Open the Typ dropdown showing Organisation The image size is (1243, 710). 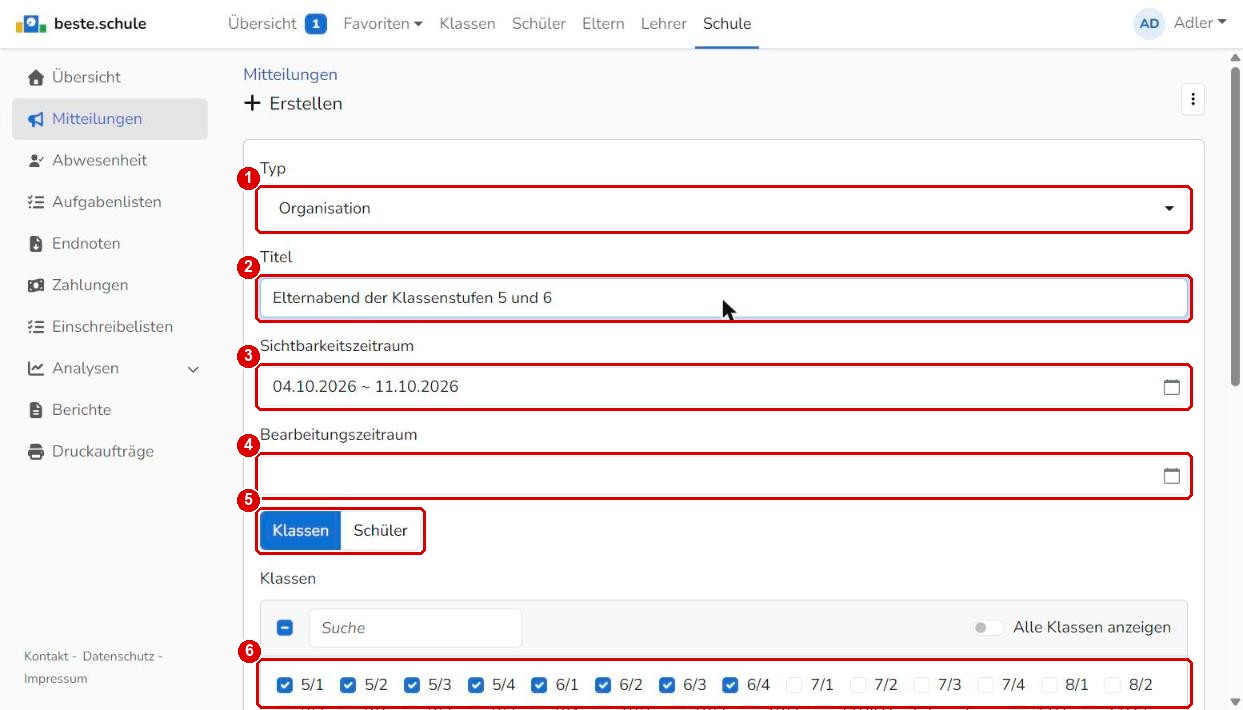coord(724,209)
